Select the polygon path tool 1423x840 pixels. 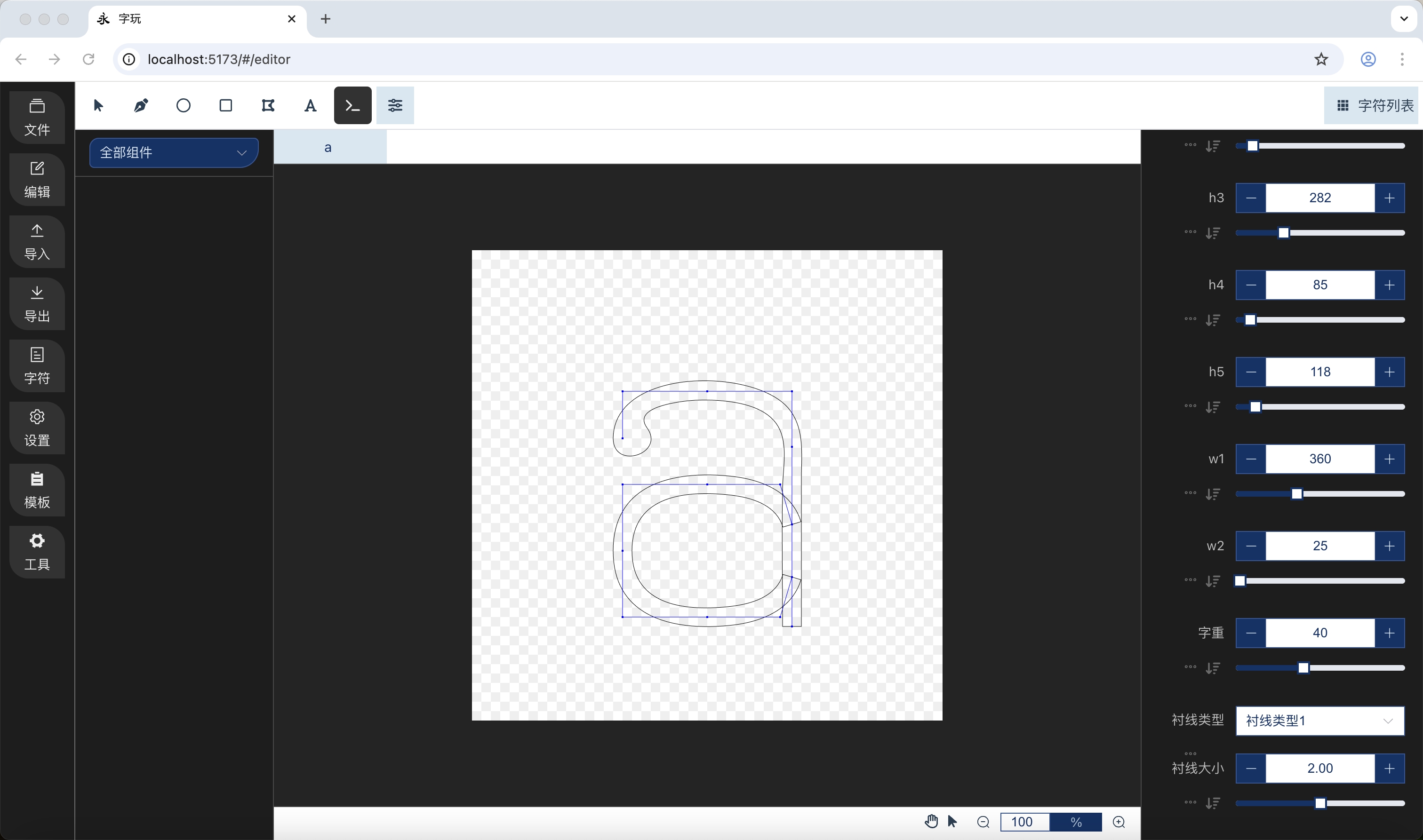[268, 105]
